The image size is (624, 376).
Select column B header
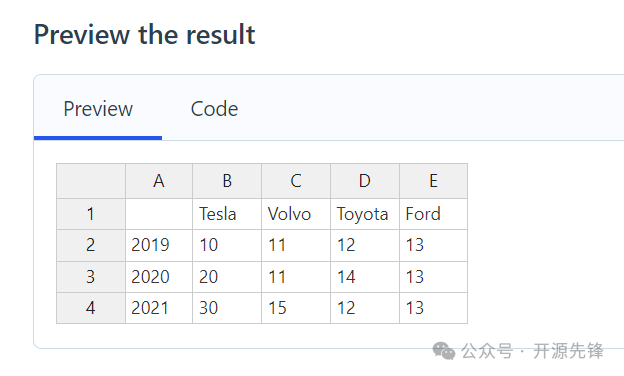point(227,181)
